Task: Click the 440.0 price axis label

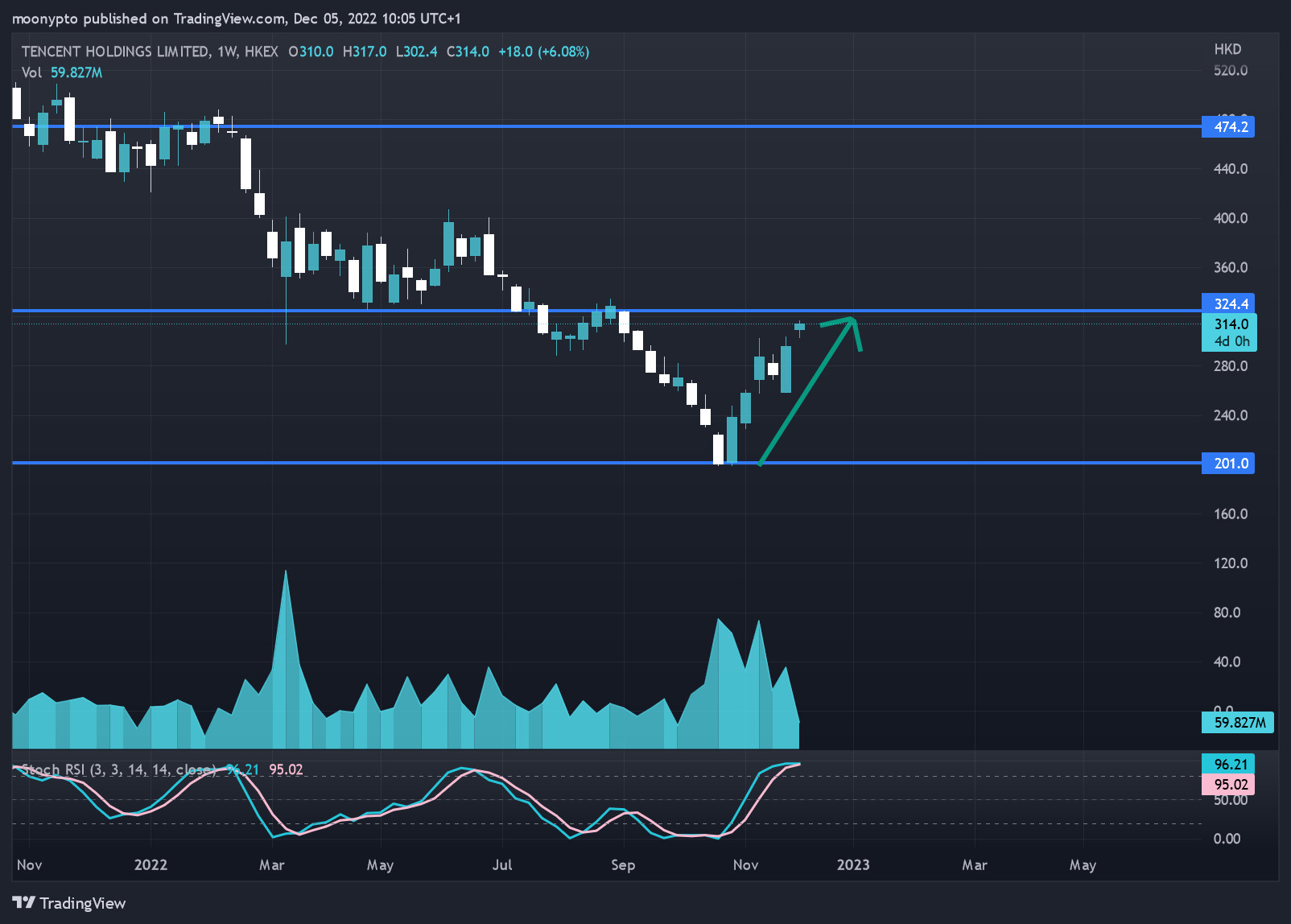Action: click(x=1231, y=168)
